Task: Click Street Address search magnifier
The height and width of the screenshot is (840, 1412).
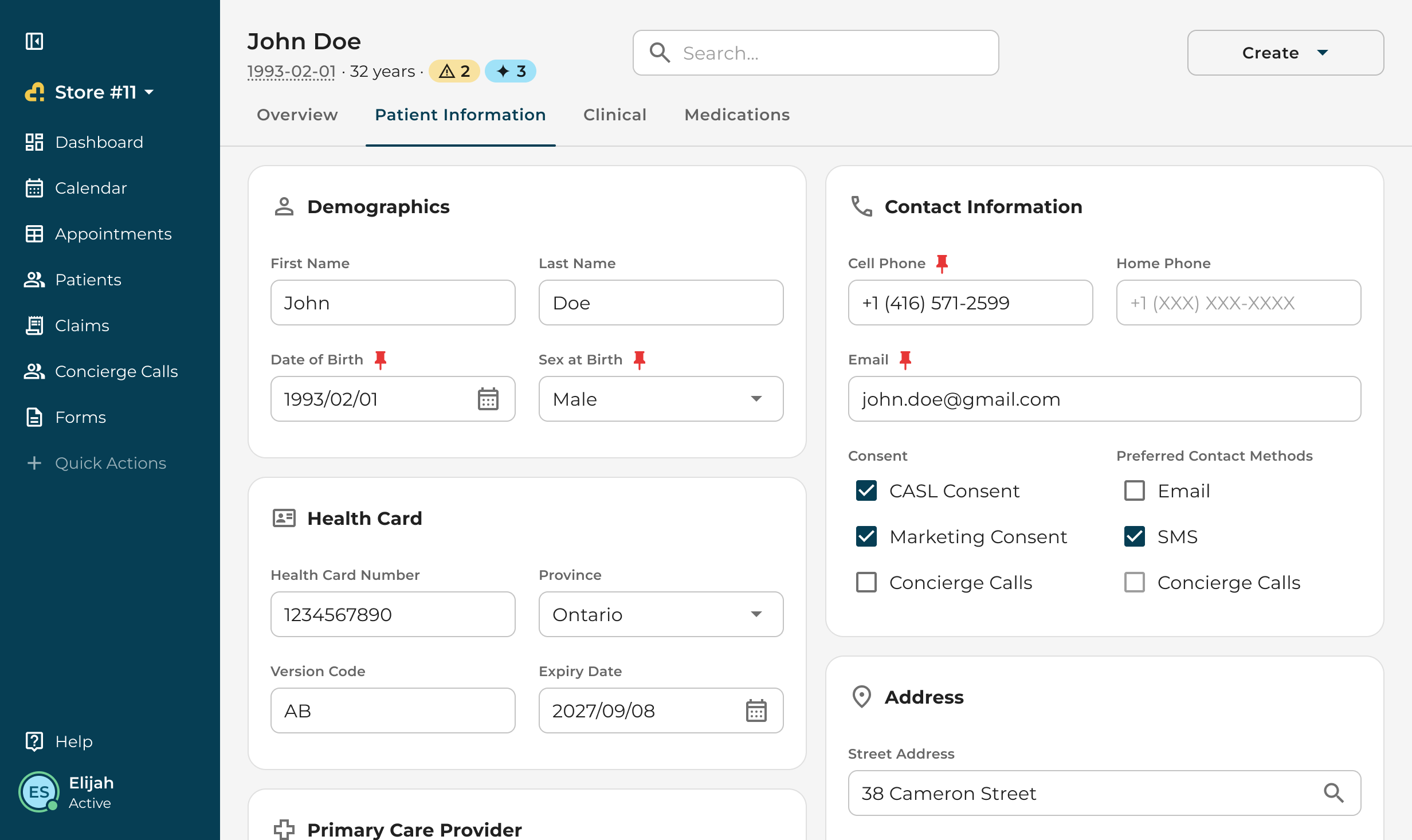Action: pos(1333,793)
